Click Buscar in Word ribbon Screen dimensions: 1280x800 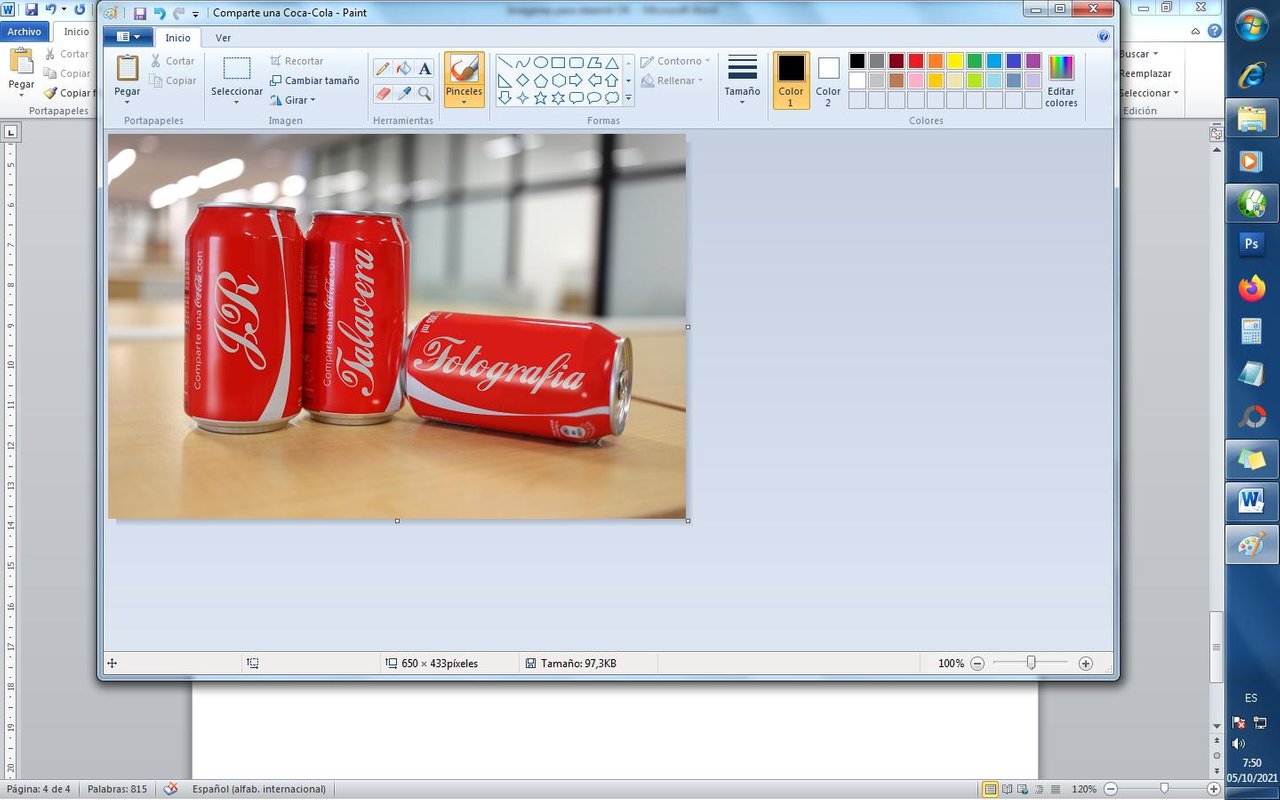tap(1138, 54)
